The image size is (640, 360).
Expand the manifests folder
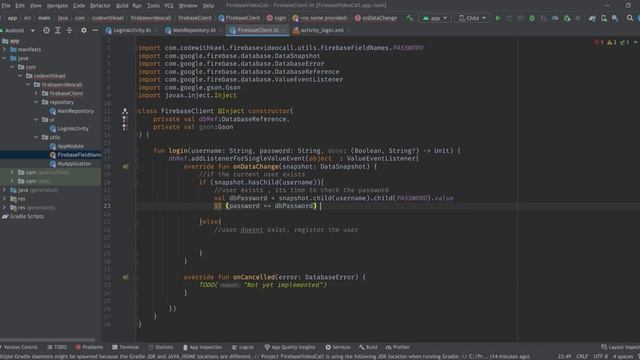pos(4,49)
